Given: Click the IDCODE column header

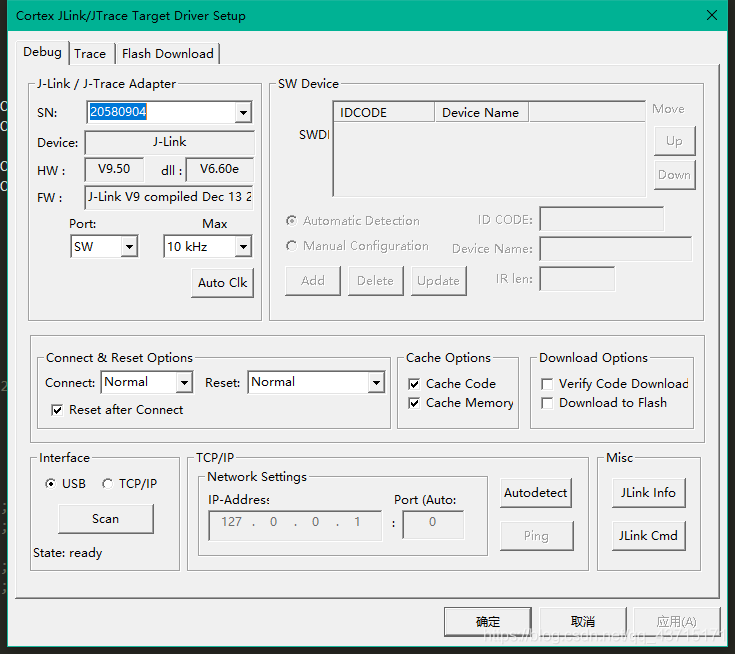Looking at the screenshot, I should pyautogui.click(x=384, y=113).
